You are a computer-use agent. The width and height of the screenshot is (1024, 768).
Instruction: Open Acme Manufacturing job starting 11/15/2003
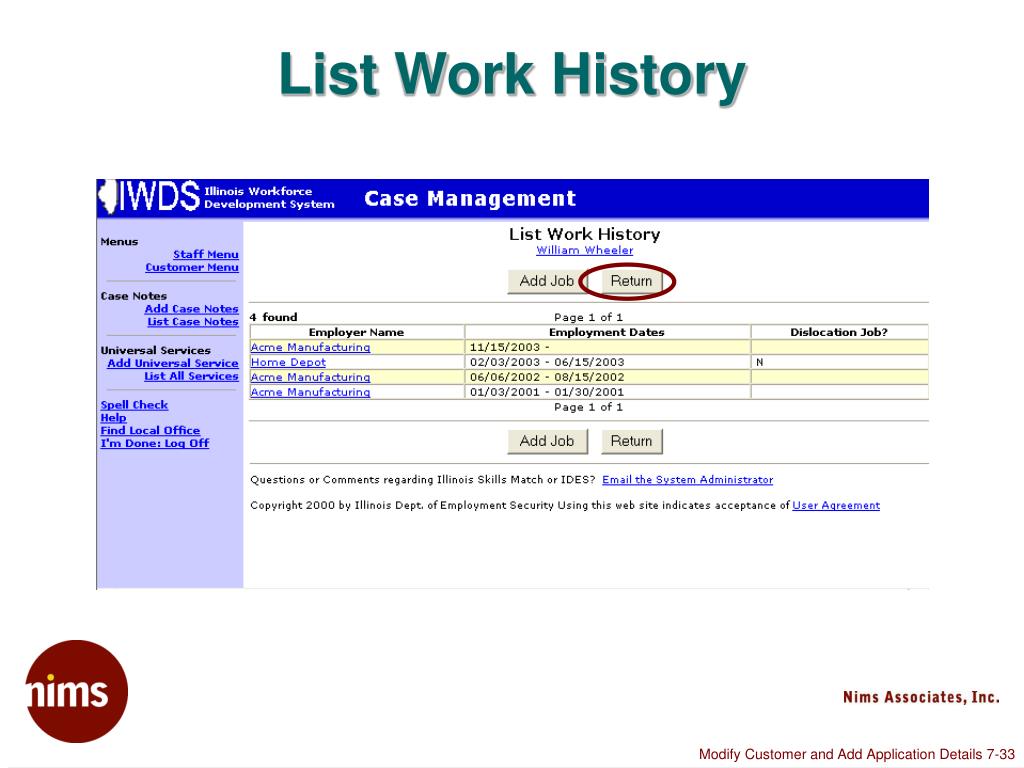coord(310,347)
